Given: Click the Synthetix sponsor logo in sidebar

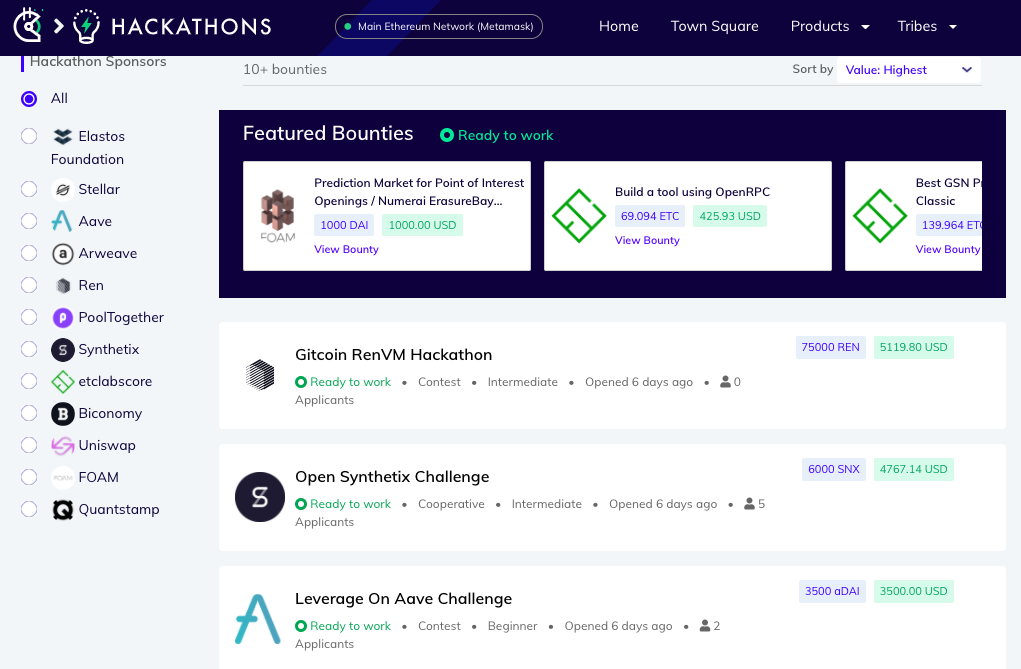Looking at the screenshot, I should click(x=63, y=350).
